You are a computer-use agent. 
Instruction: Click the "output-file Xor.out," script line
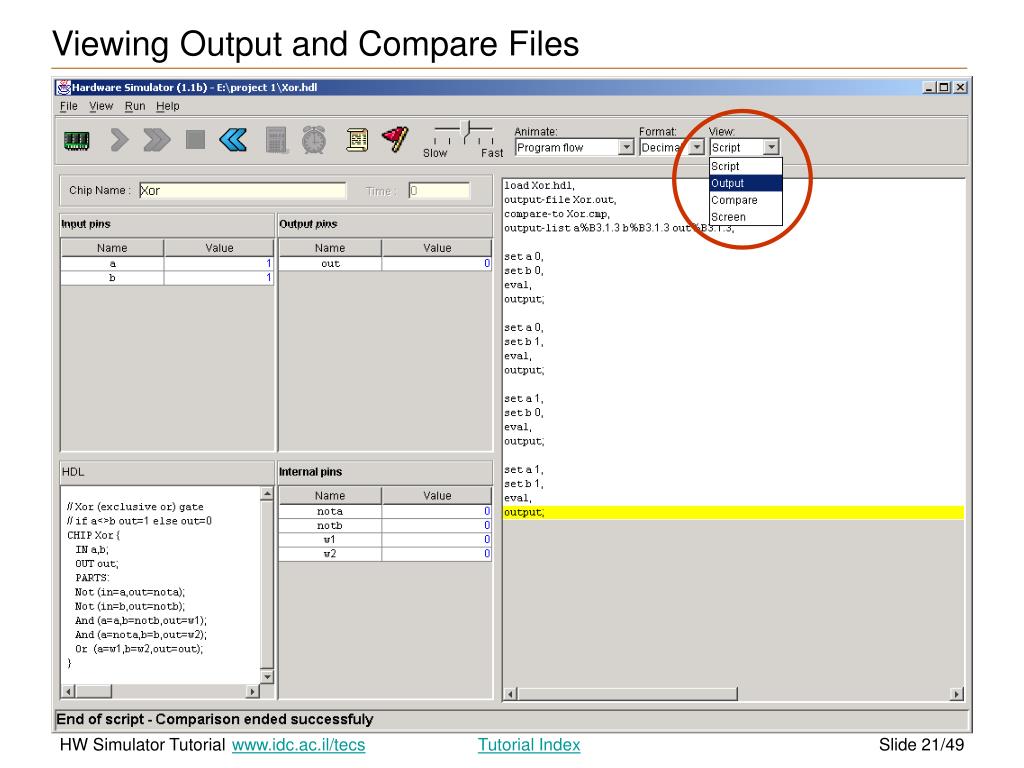(x=560, y=200)
